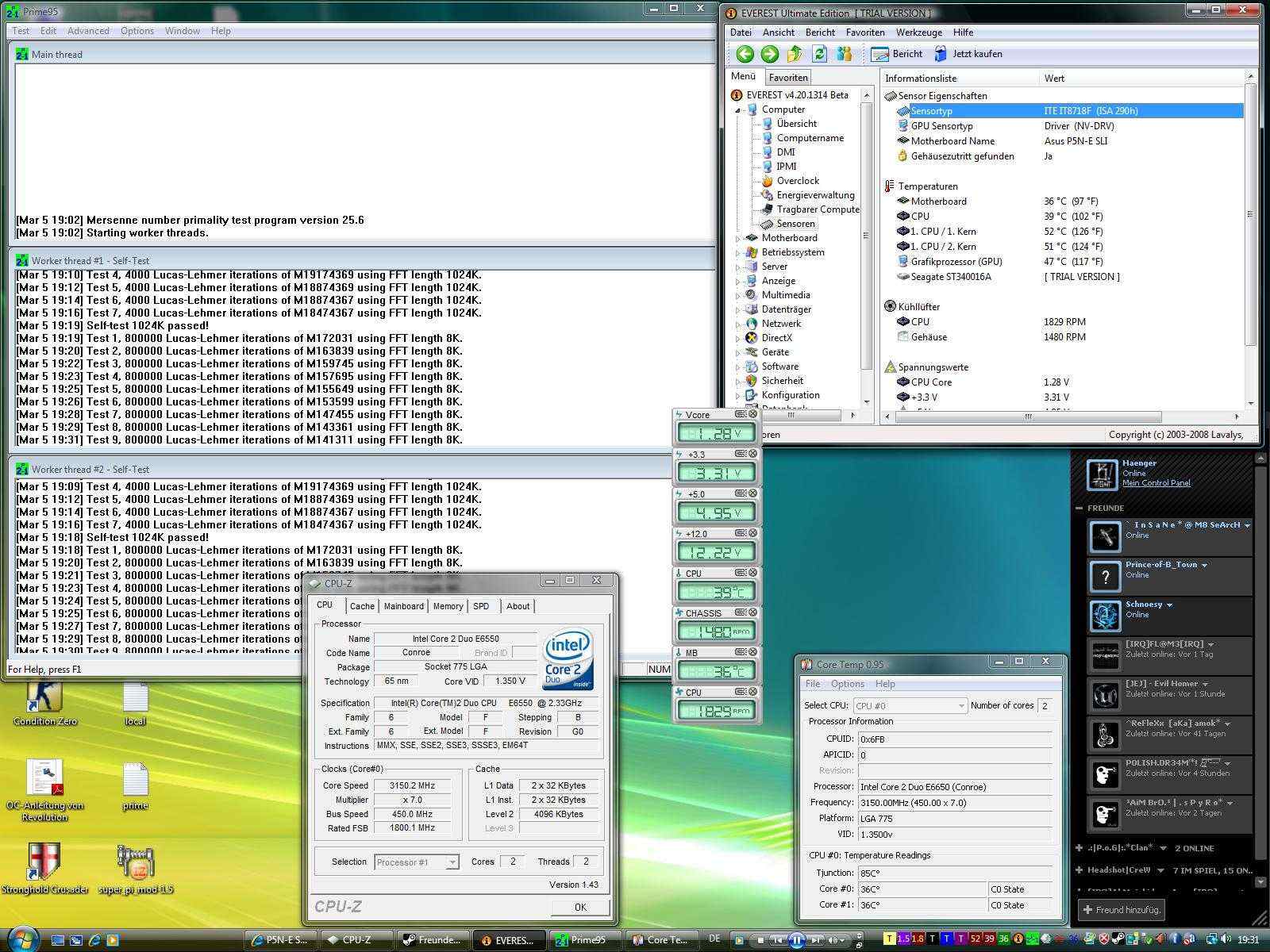Close the Vcore sensor gadget
The height and width of the screenshot is (952, 1270).
753,414
